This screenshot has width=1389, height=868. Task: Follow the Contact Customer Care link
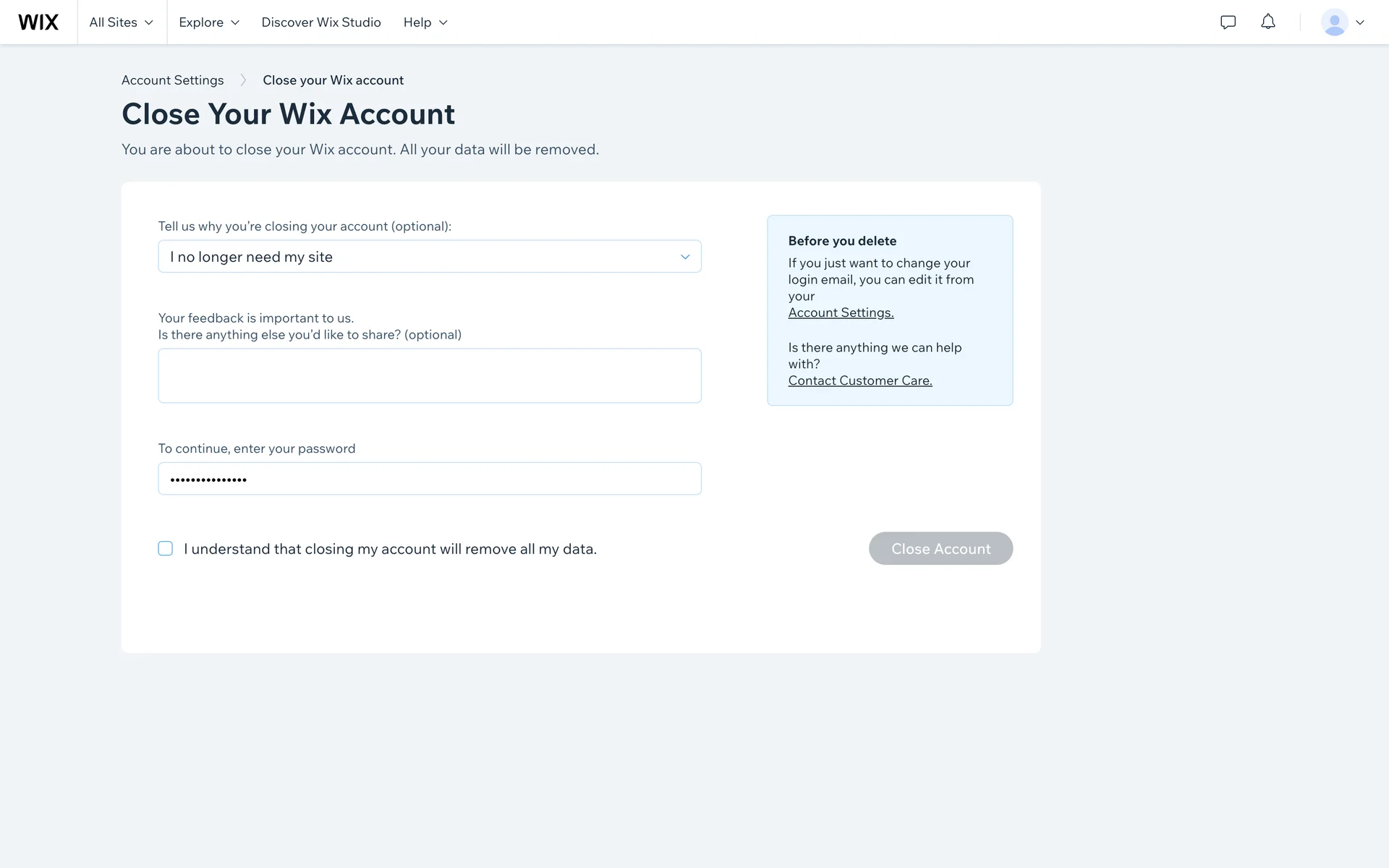(x=860, y=380)
